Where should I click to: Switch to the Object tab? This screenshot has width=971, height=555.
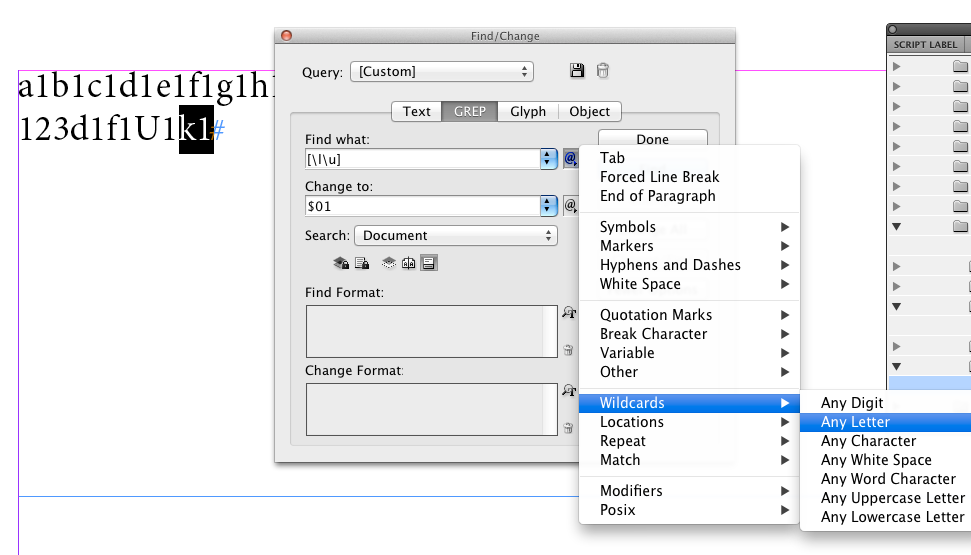[x=590, y=111]
